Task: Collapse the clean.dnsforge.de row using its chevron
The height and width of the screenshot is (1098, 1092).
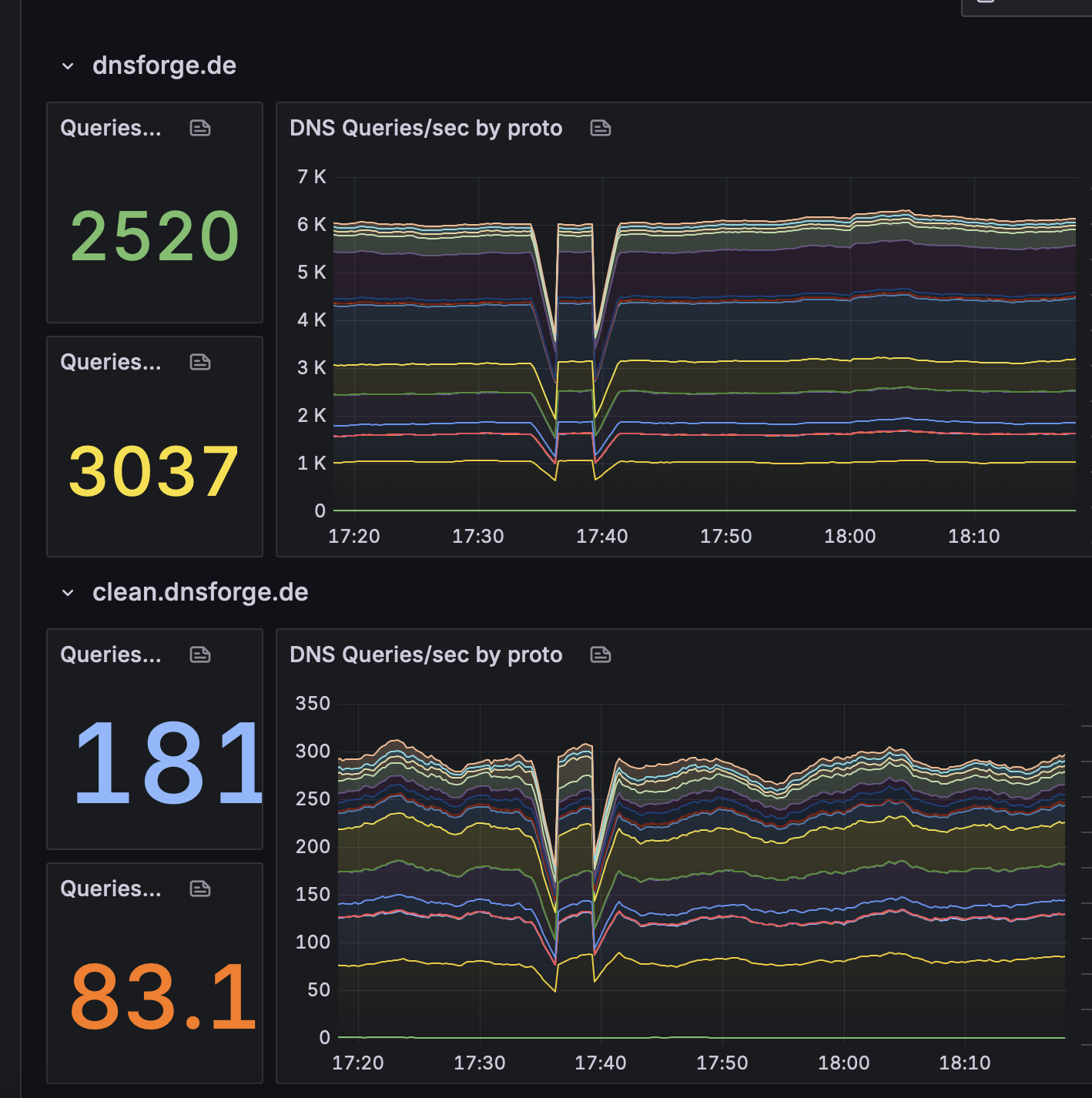Action: pyautogui.click(x=68, y=593)
